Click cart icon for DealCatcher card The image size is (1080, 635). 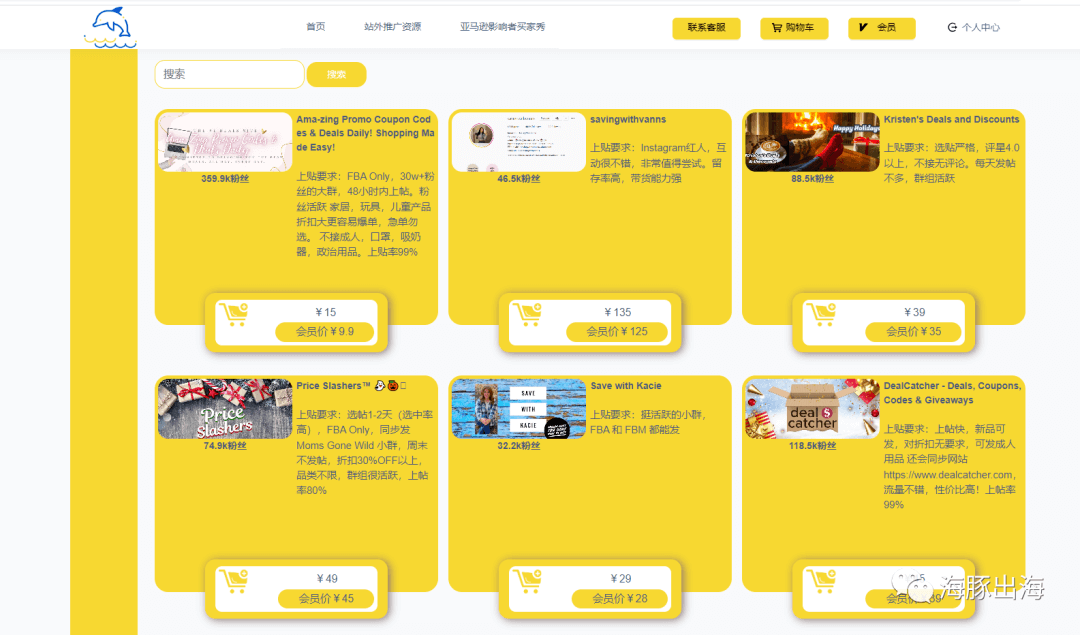(821, 581)
